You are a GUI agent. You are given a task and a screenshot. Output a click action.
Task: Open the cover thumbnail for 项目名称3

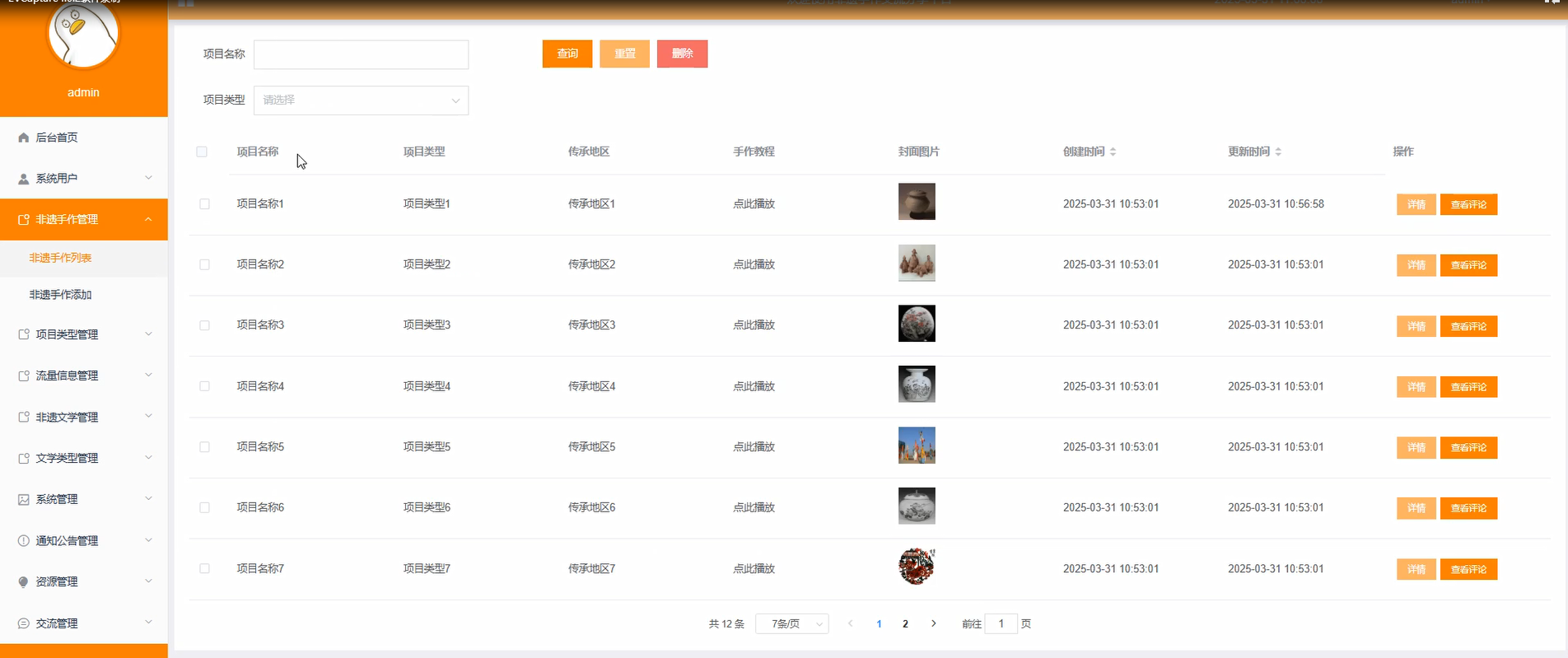pyautogui.click(x=917, y=324)
